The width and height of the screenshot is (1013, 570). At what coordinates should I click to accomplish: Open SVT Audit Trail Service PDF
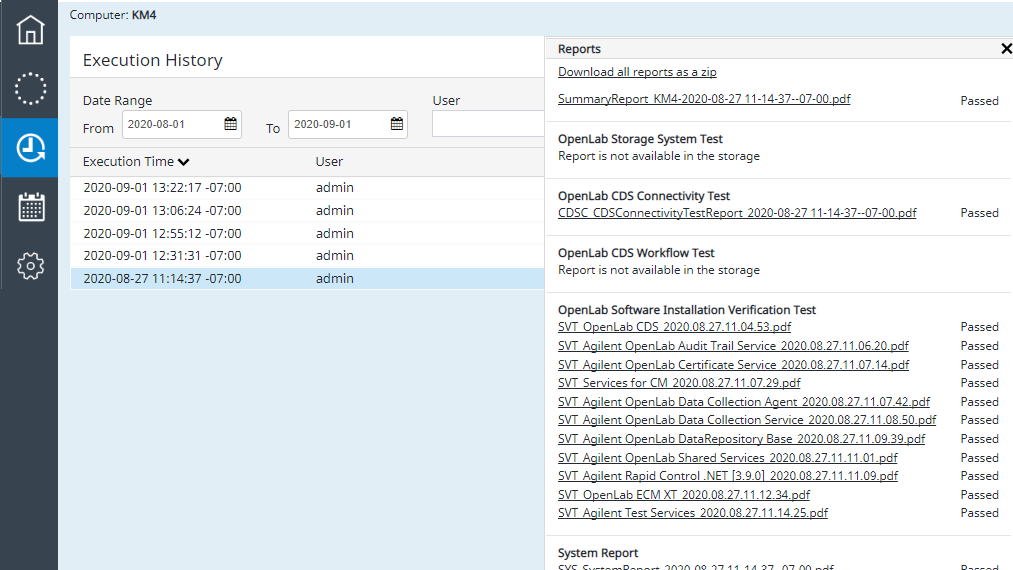coord(733,346)
